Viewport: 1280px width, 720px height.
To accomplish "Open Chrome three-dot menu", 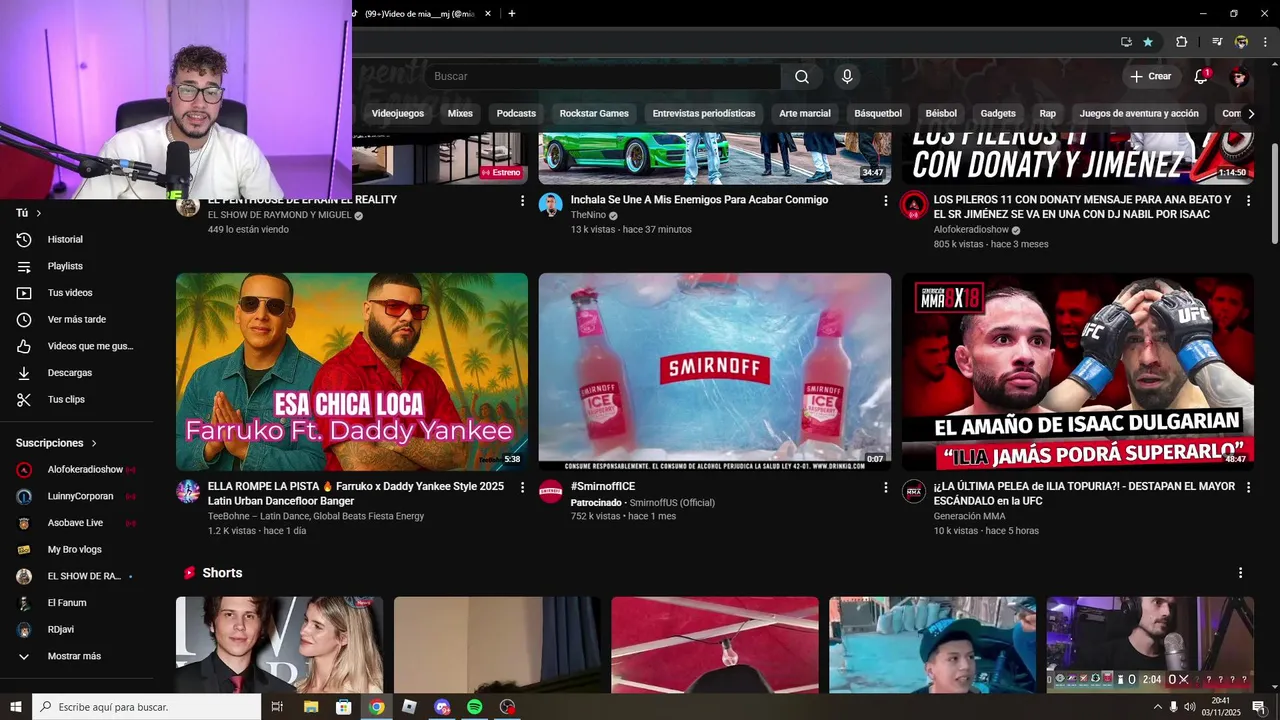I will point(1263,42).
